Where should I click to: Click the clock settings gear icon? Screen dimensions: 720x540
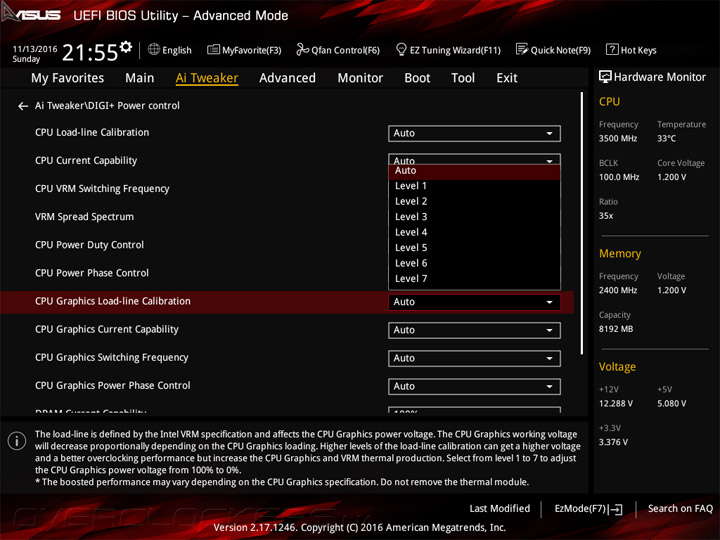(126, 46)
